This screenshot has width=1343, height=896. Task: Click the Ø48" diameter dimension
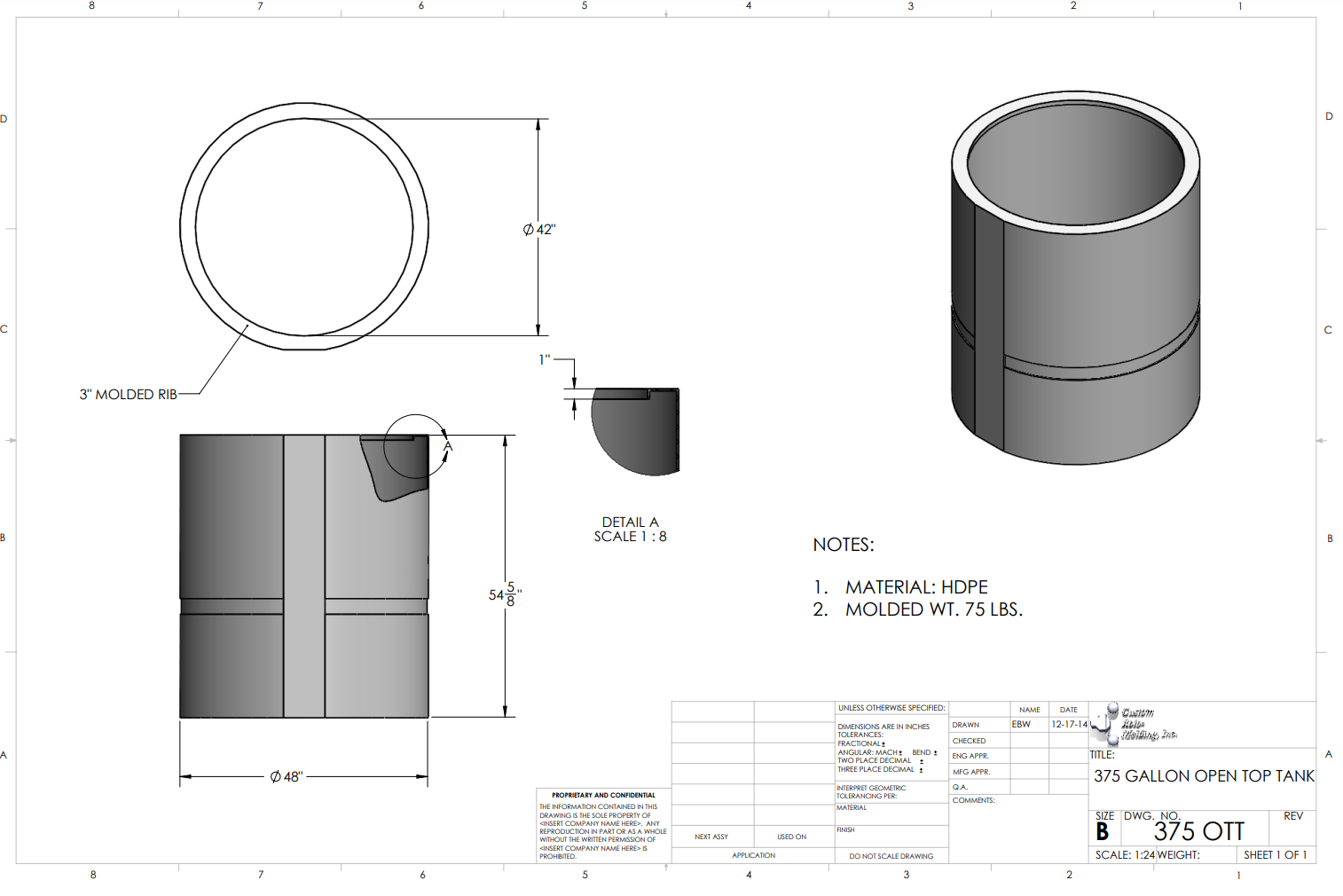(x=287, y=777)
